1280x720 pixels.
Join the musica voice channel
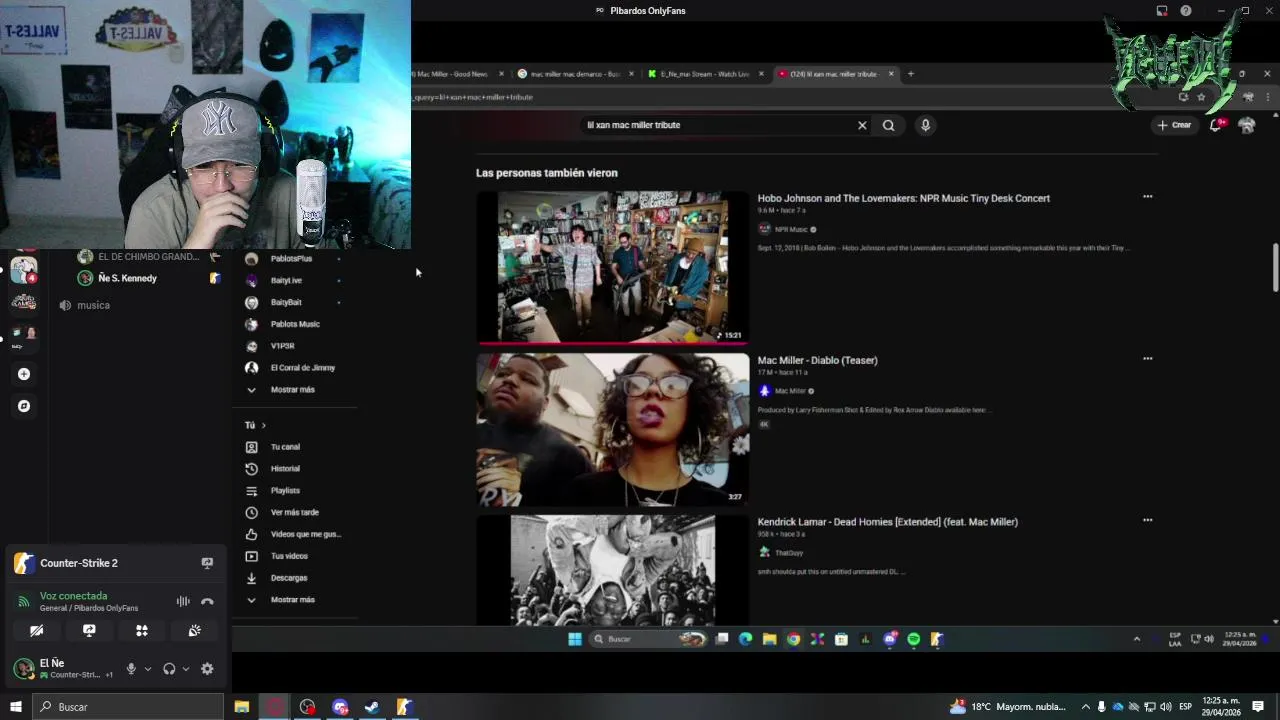[93, 305]
